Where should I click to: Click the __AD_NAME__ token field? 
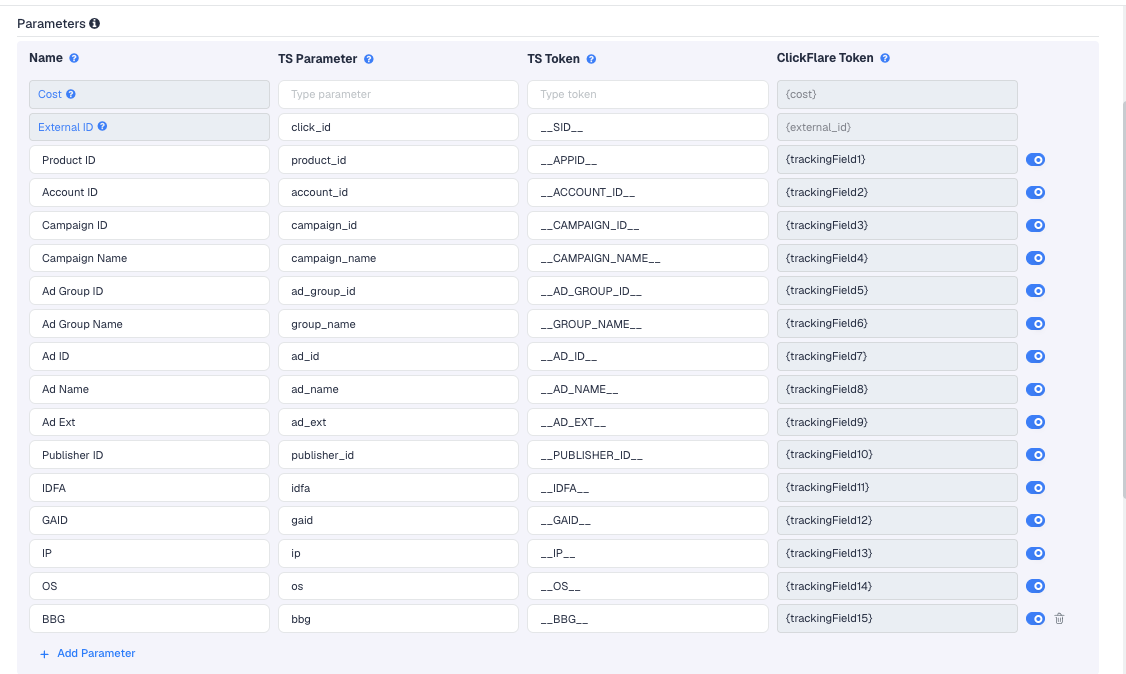point(648,389)
